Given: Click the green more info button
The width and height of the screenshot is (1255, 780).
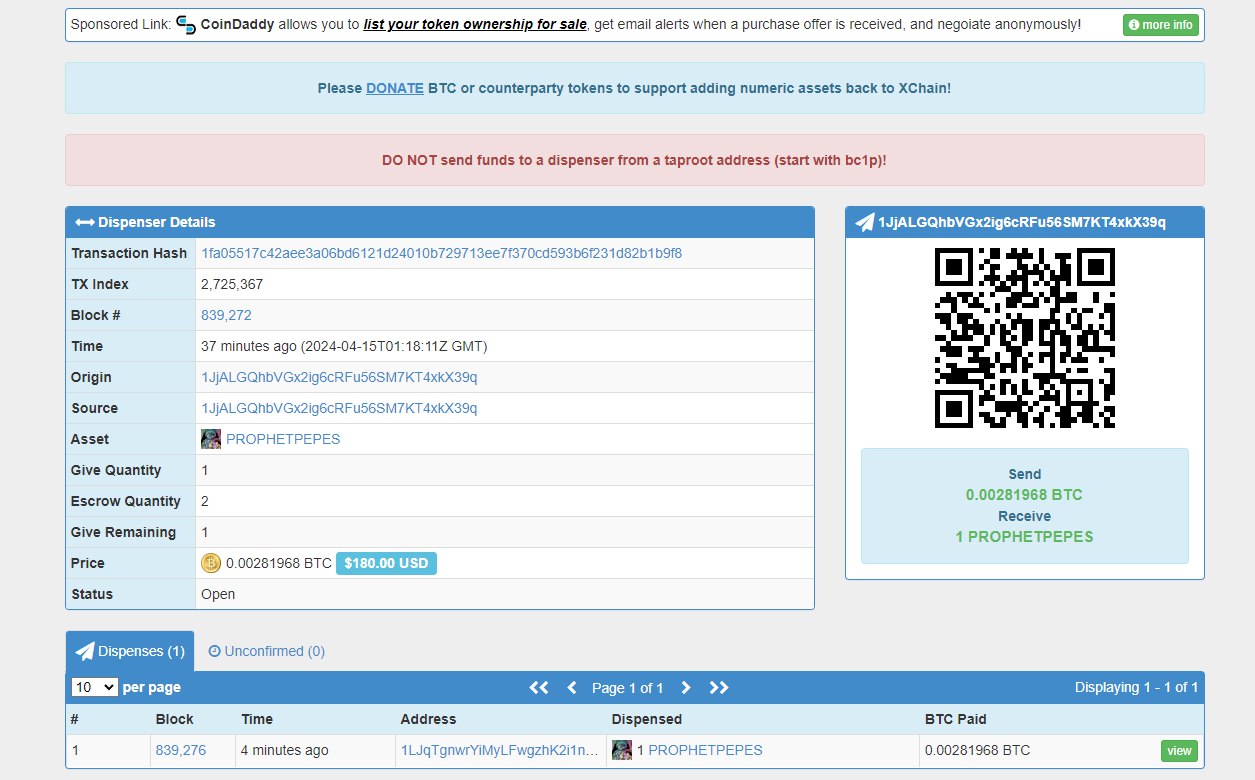Looking at the screenshot, I should [1160, 25].
